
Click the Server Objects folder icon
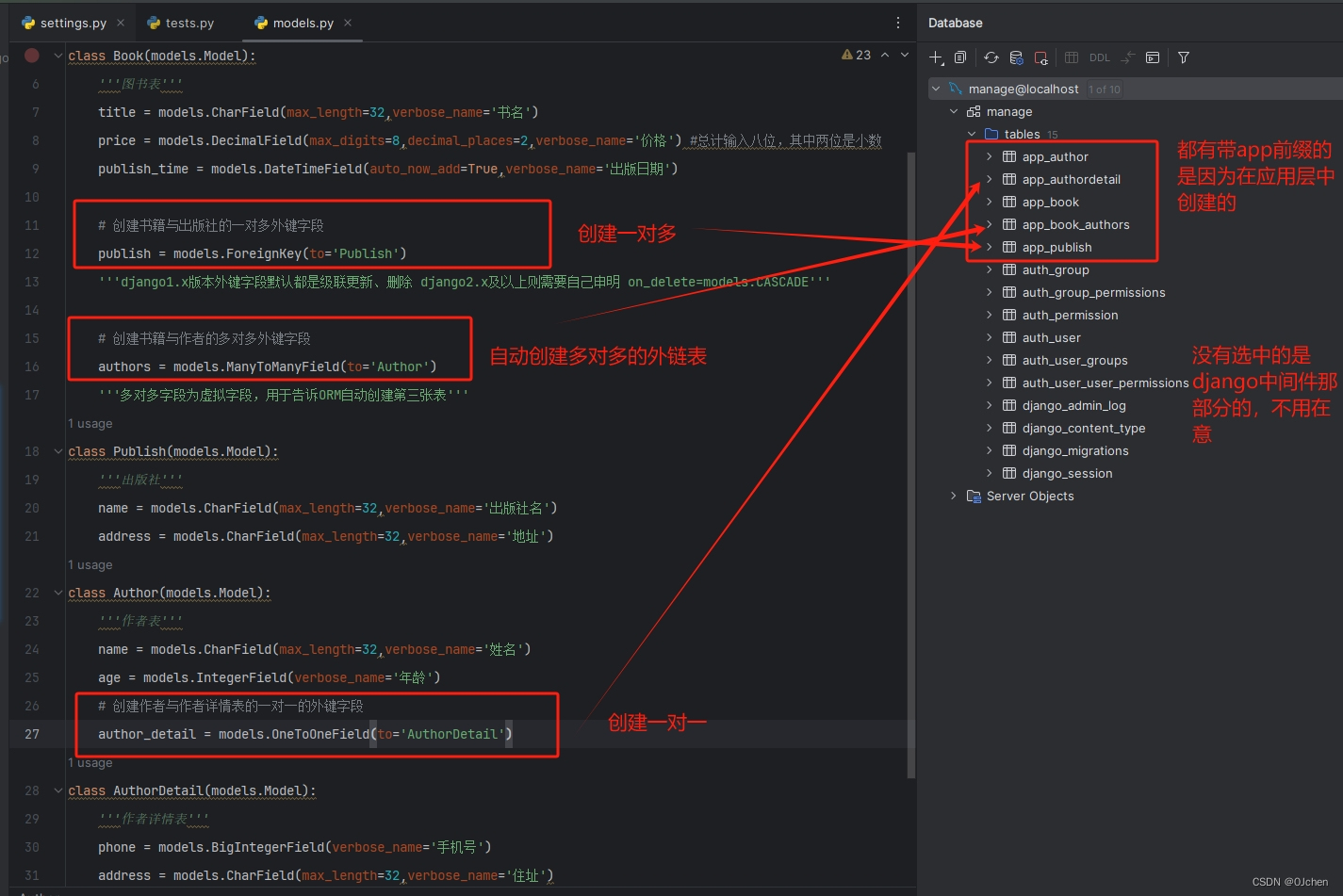point(974,496)
